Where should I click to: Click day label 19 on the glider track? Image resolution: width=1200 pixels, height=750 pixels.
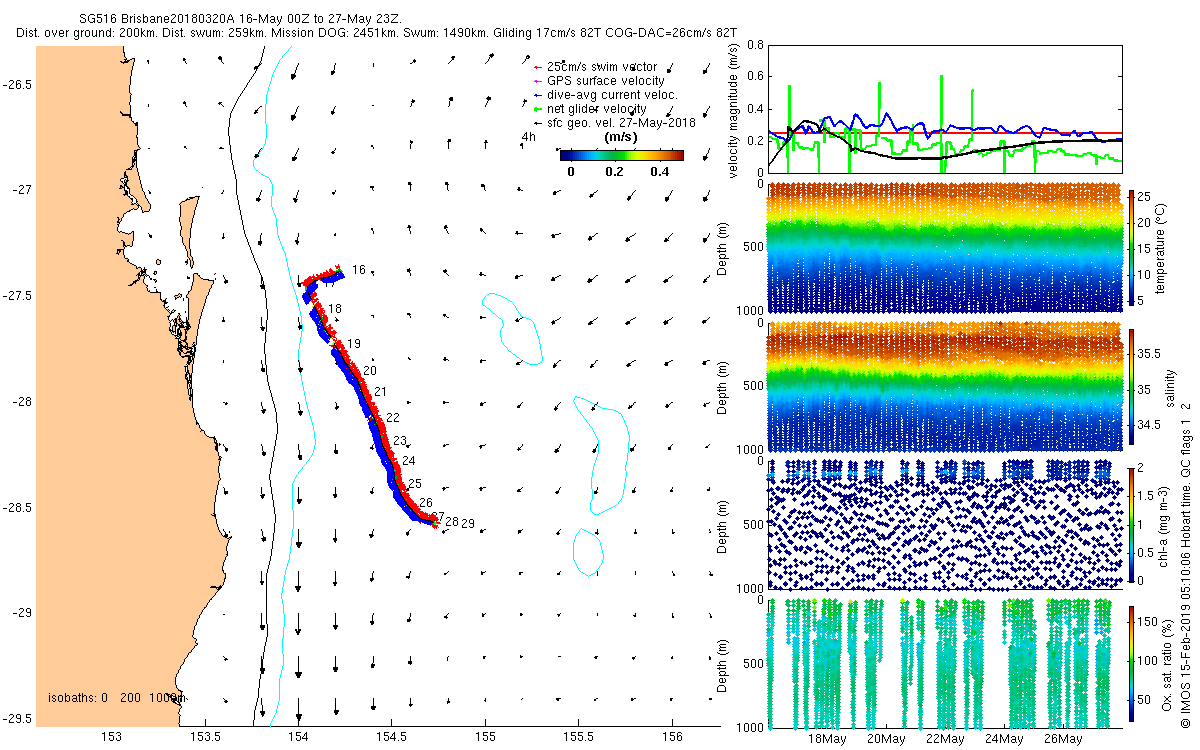[x=353, y=343]
